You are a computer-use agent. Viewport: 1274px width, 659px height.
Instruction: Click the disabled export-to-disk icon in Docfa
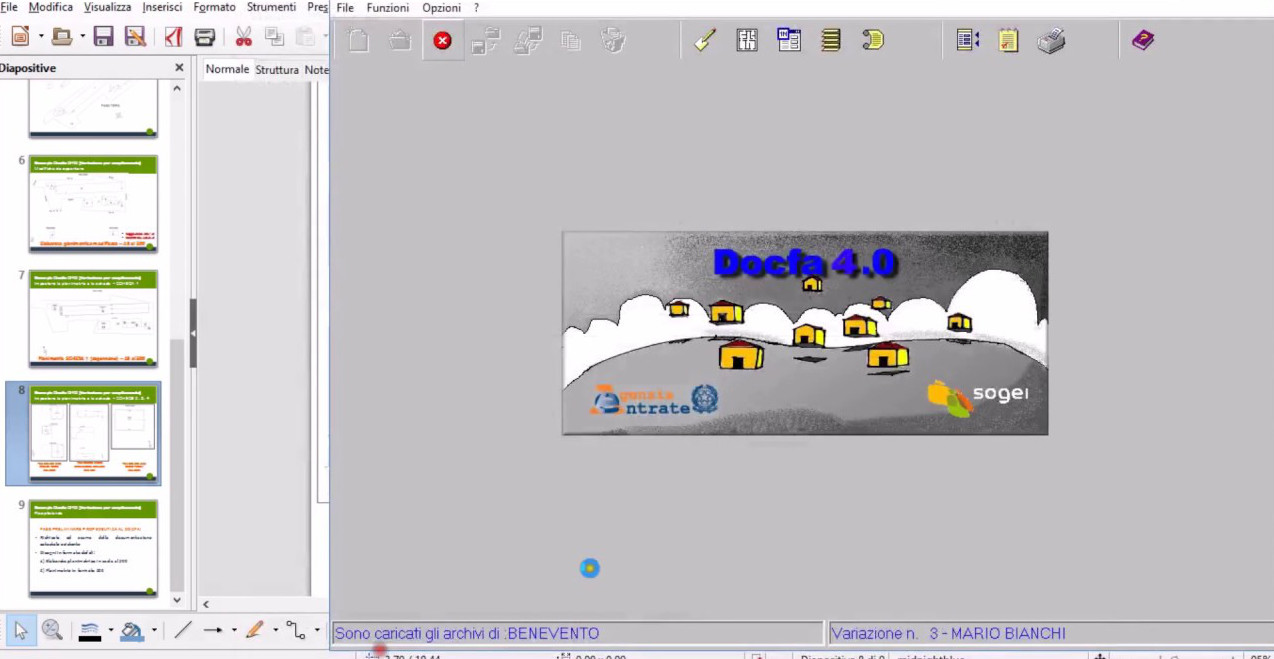(x=486, y=41)
